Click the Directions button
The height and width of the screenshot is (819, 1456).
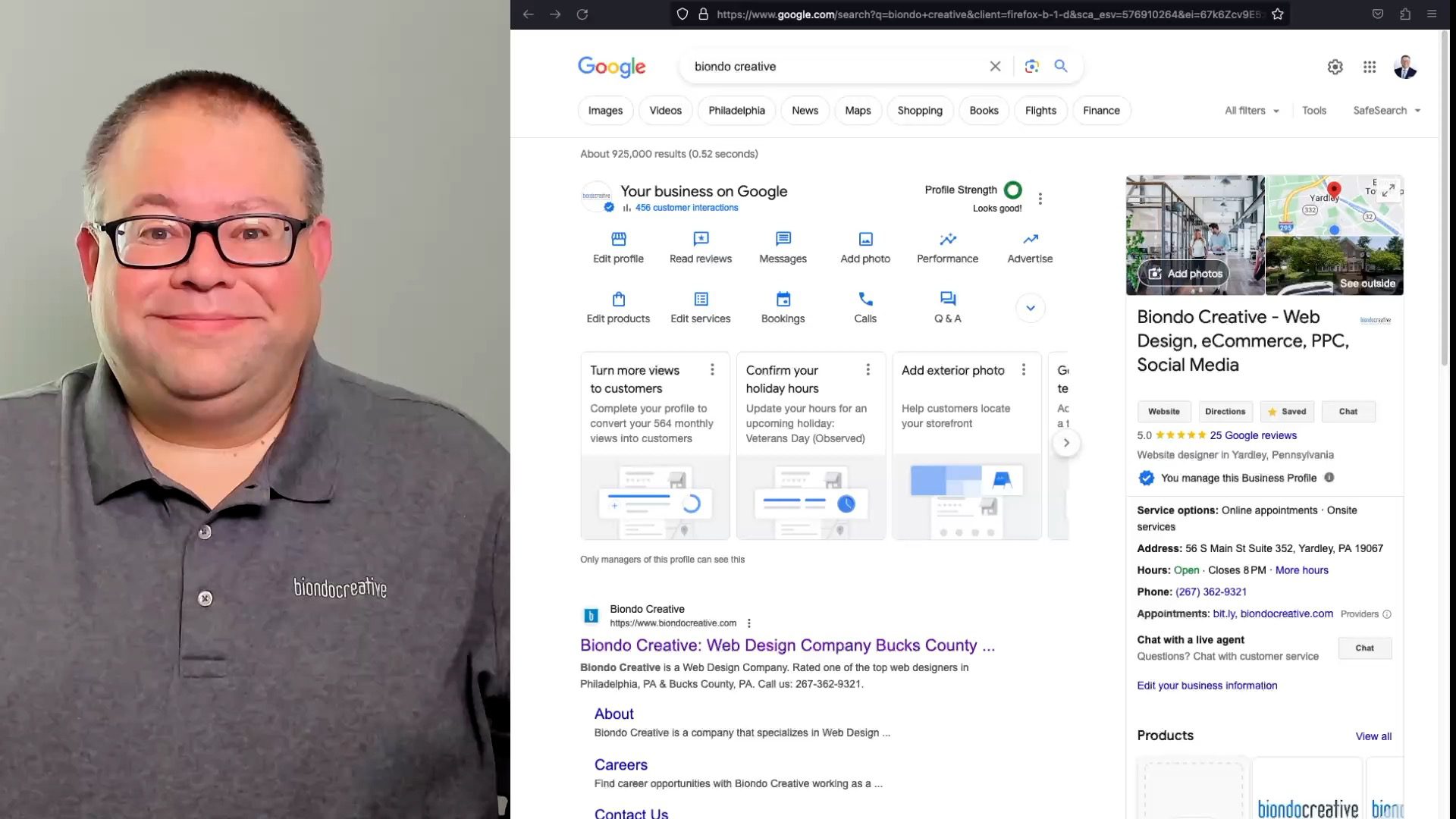[x=1225, y=412]
